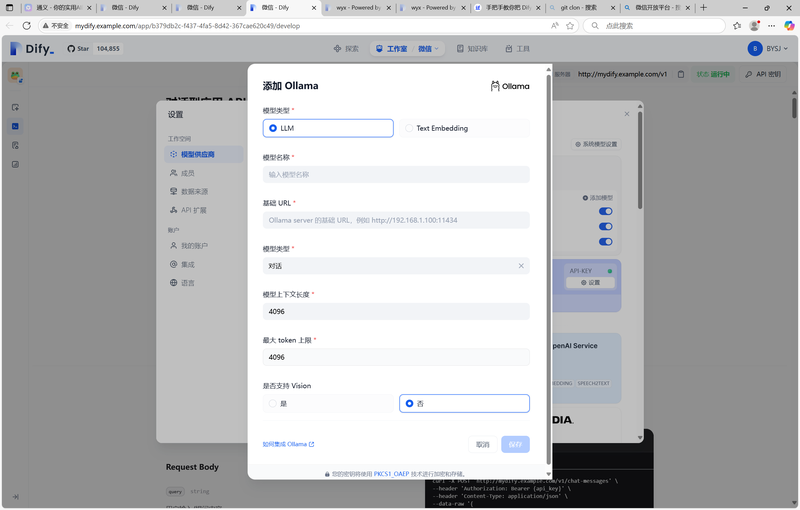Viewport: 800px width, 510px height.
Task: Click the dialog vertical scrollbar
Action: 548,268
